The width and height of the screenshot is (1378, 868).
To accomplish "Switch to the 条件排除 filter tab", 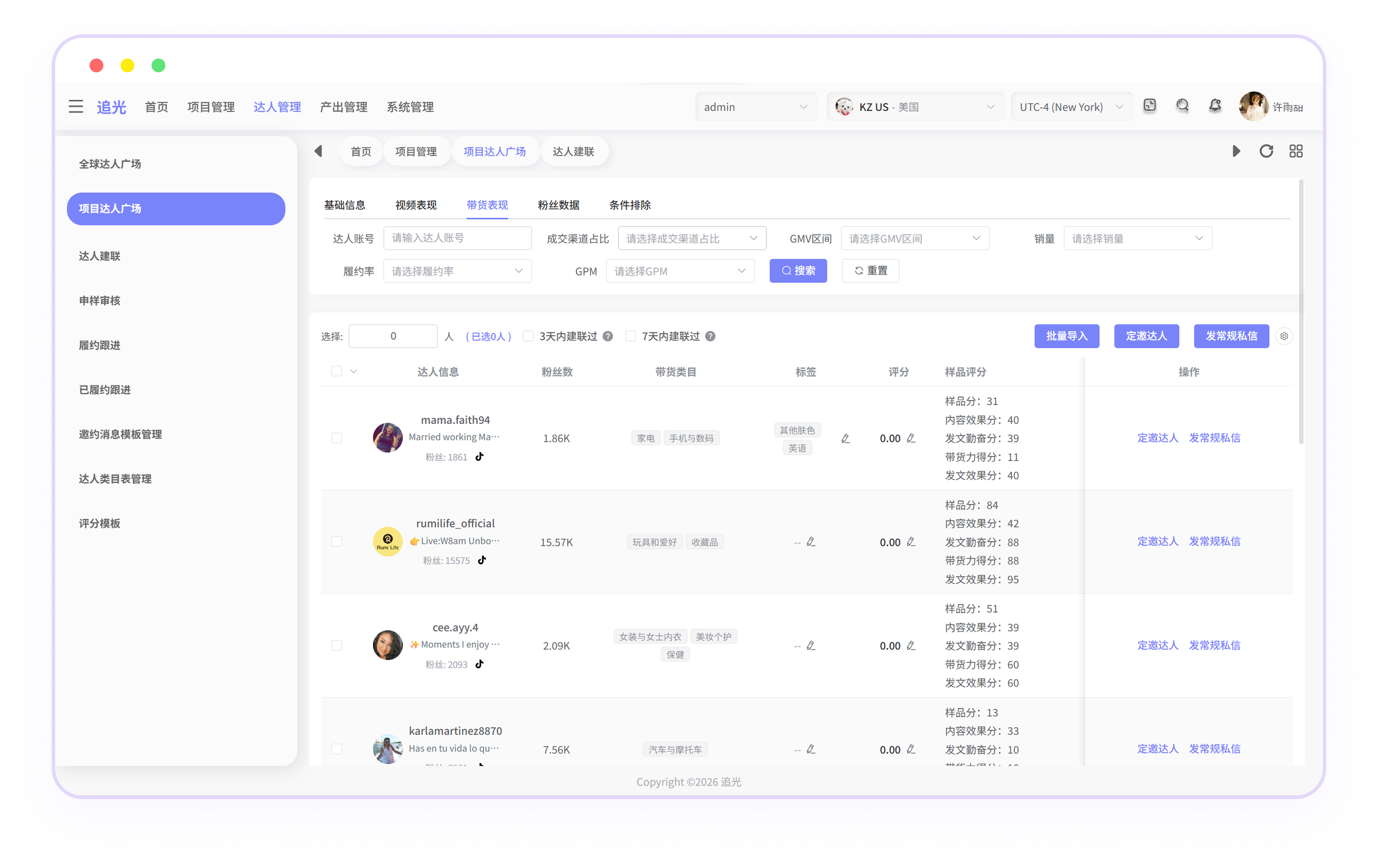I will coord(630,205).
